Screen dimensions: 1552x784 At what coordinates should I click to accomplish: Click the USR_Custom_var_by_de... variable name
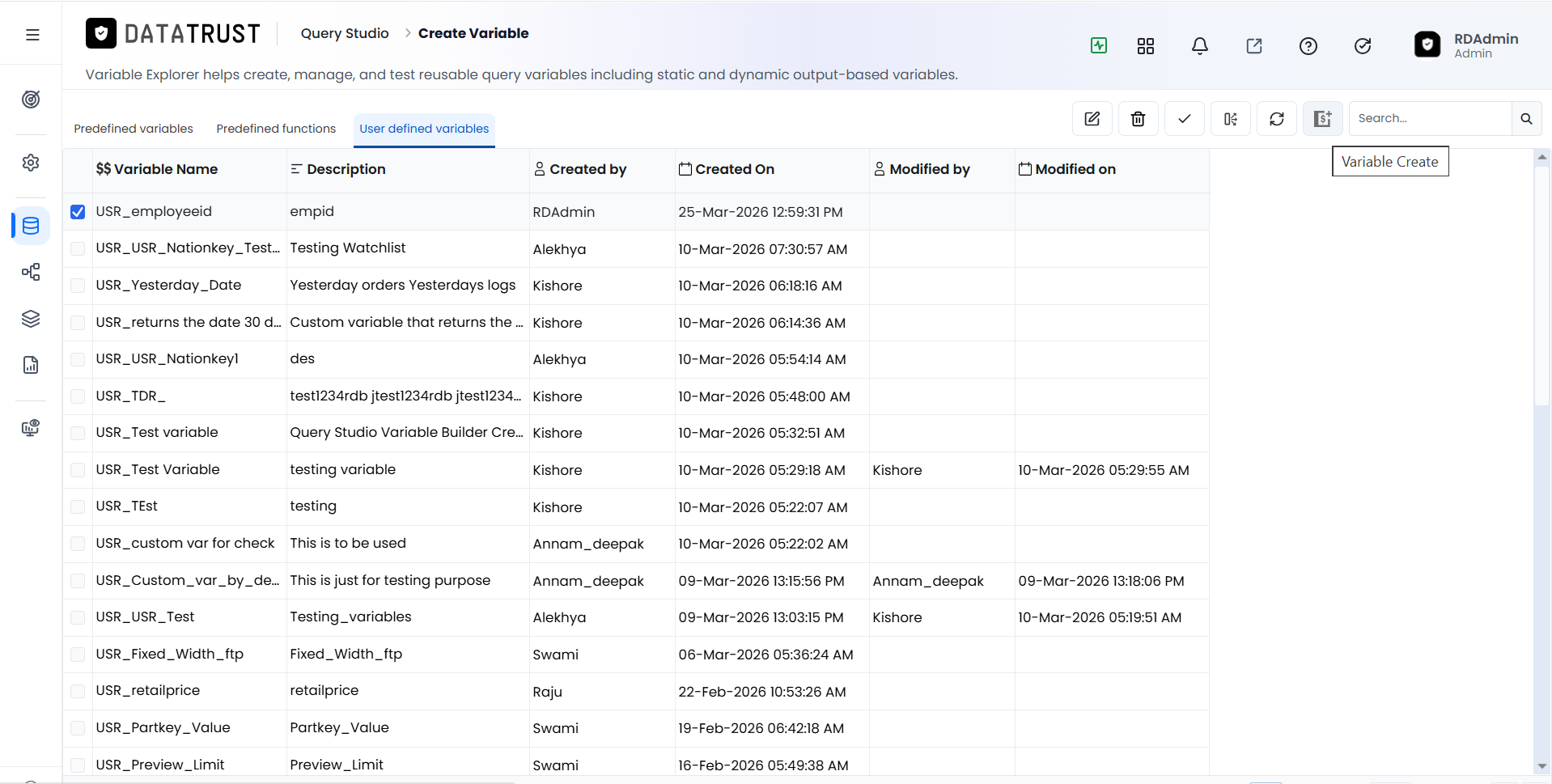(x=188, y=580)
